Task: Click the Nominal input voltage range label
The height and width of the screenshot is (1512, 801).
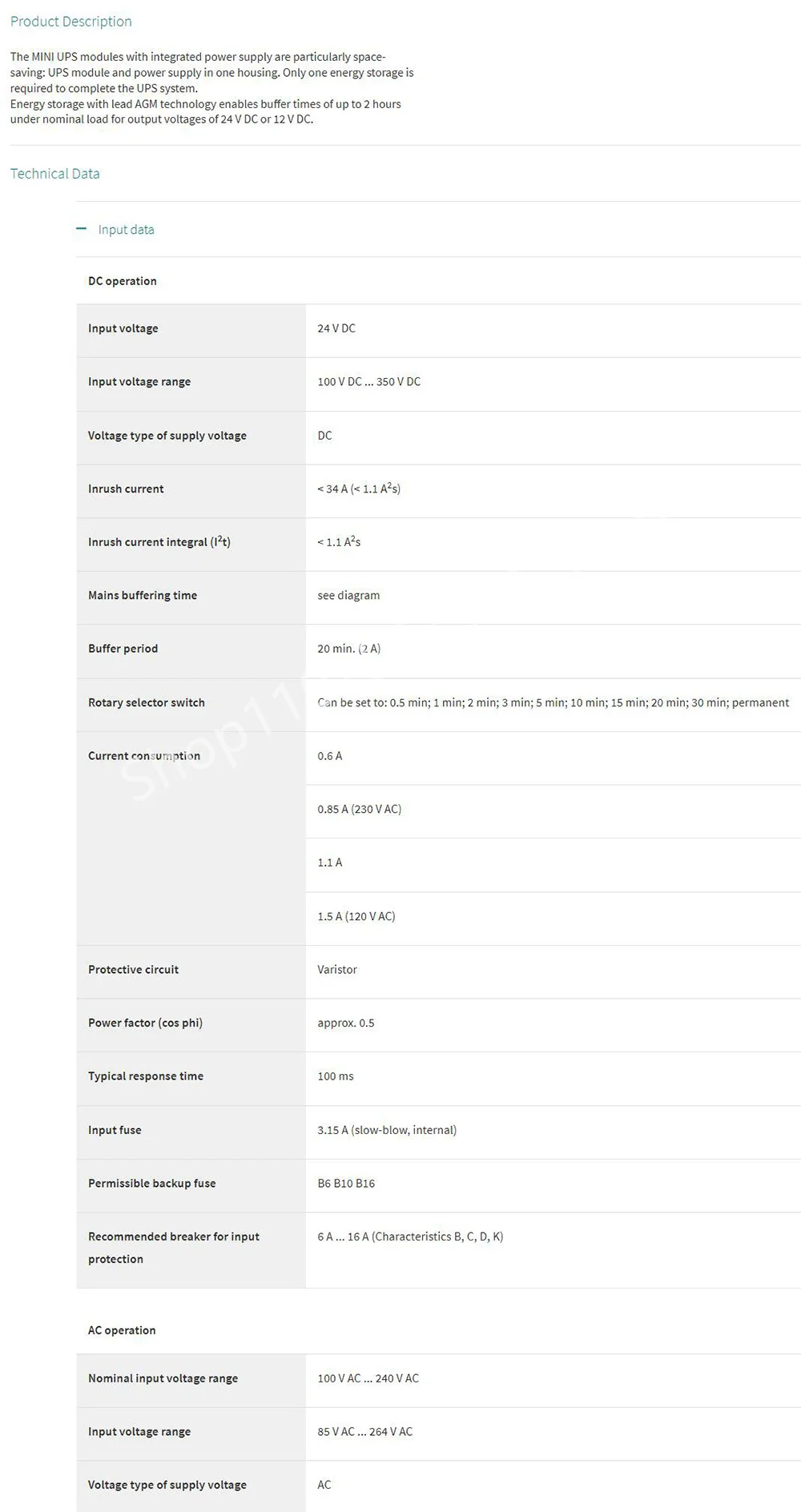Action: point(163,1378)
